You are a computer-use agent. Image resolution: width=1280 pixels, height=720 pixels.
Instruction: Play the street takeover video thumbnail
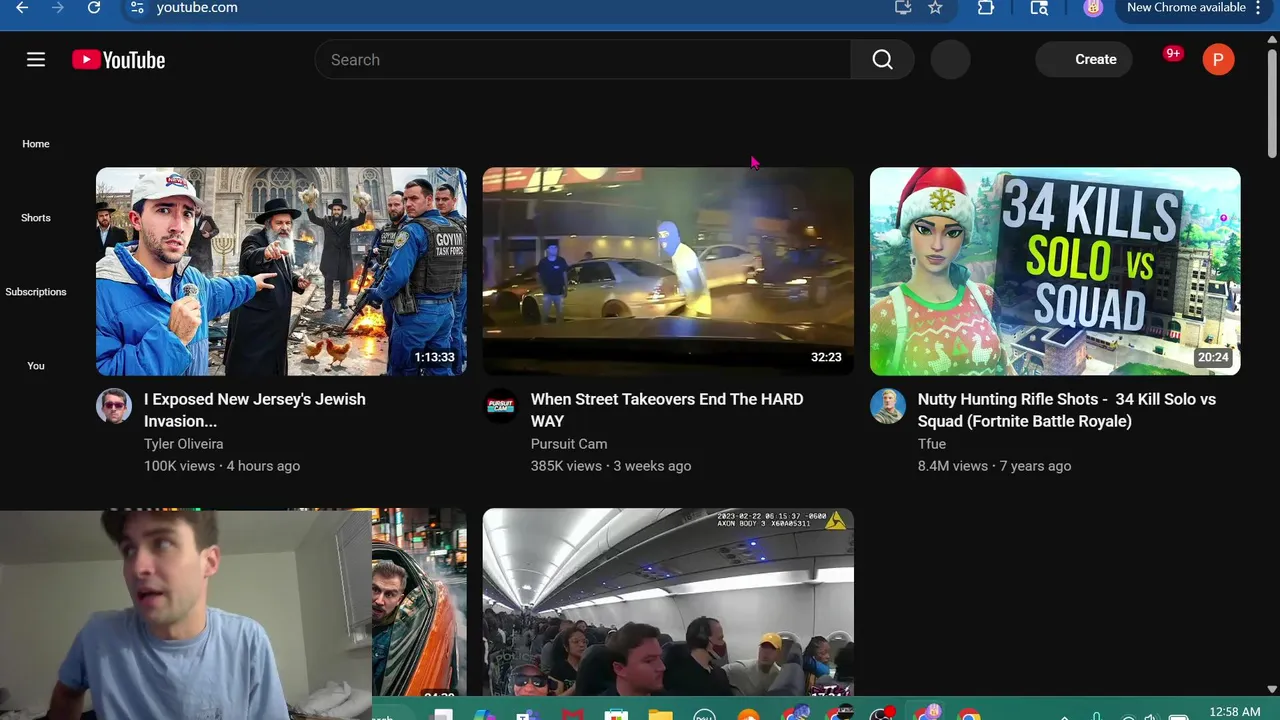(668, 271)
